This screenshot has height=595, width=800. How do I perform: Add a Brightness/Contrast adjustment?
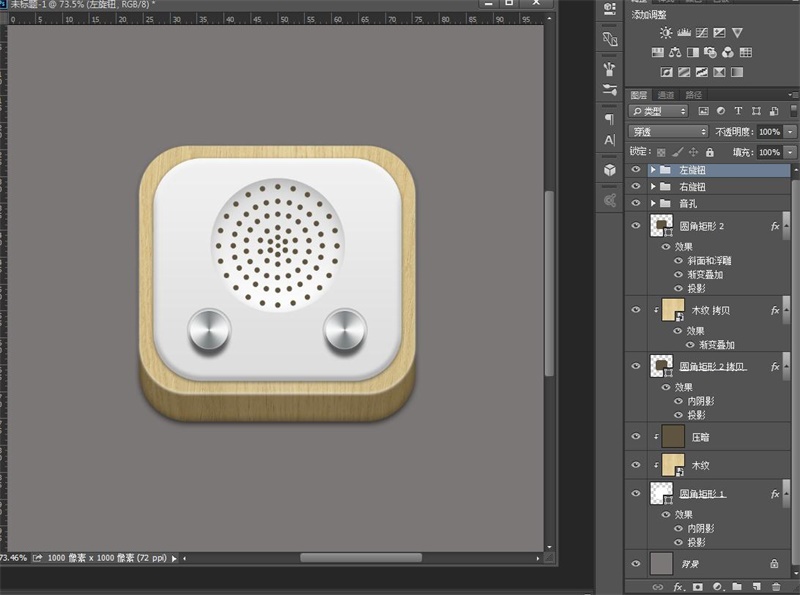pyautogui.click(x=666, y=33)
